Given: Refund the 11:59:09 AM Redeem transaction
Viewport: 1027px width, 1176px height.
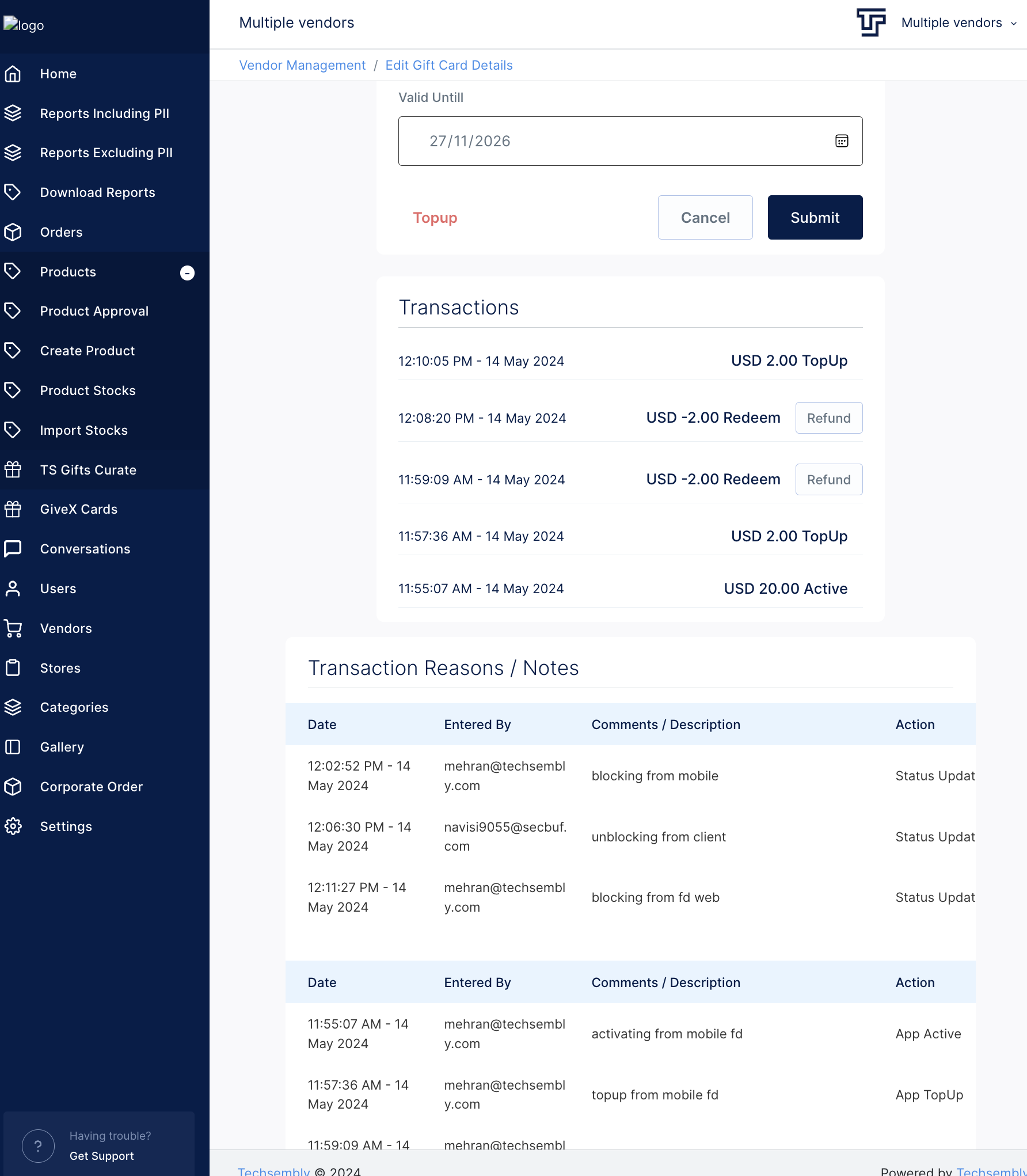Looking at the screenshot, I should pyautogui.click(x=829, y=480).
